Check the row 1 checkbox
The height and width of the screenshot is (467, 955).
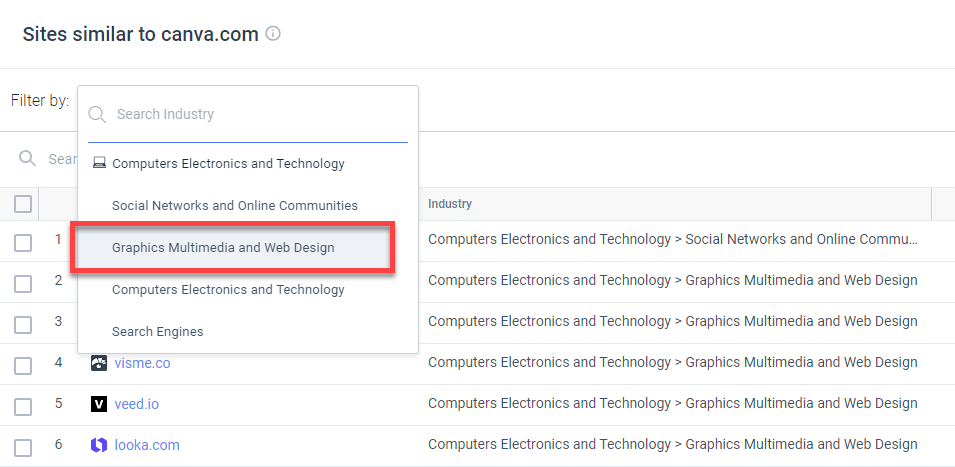tap(23, 243)
